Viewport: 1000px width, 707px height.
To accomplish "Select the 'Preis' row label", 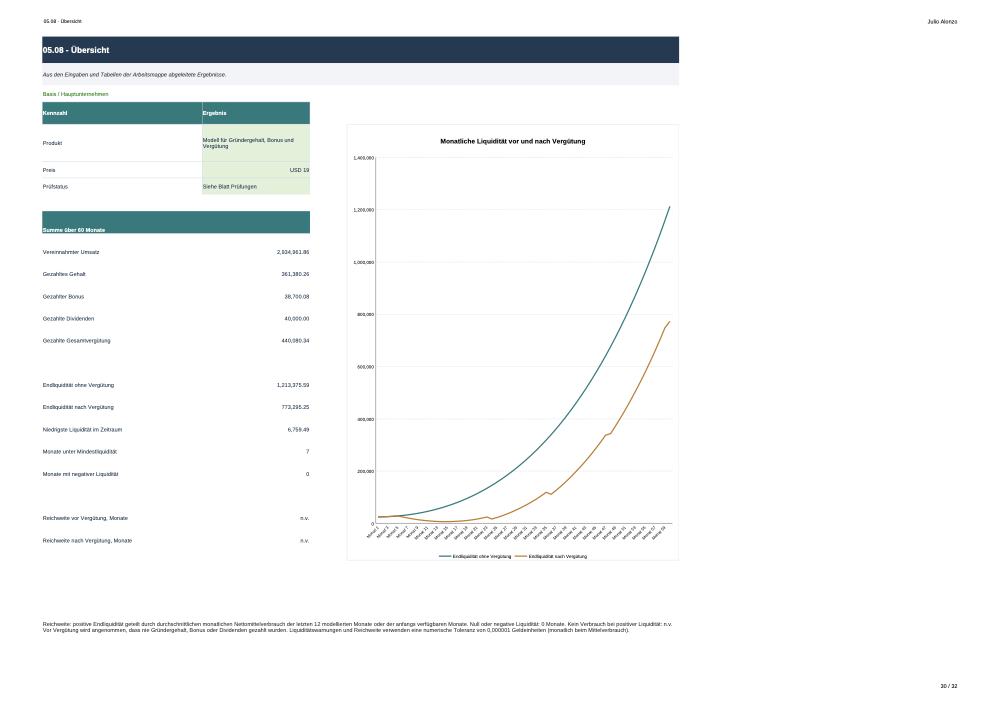I will pos(49,170).
